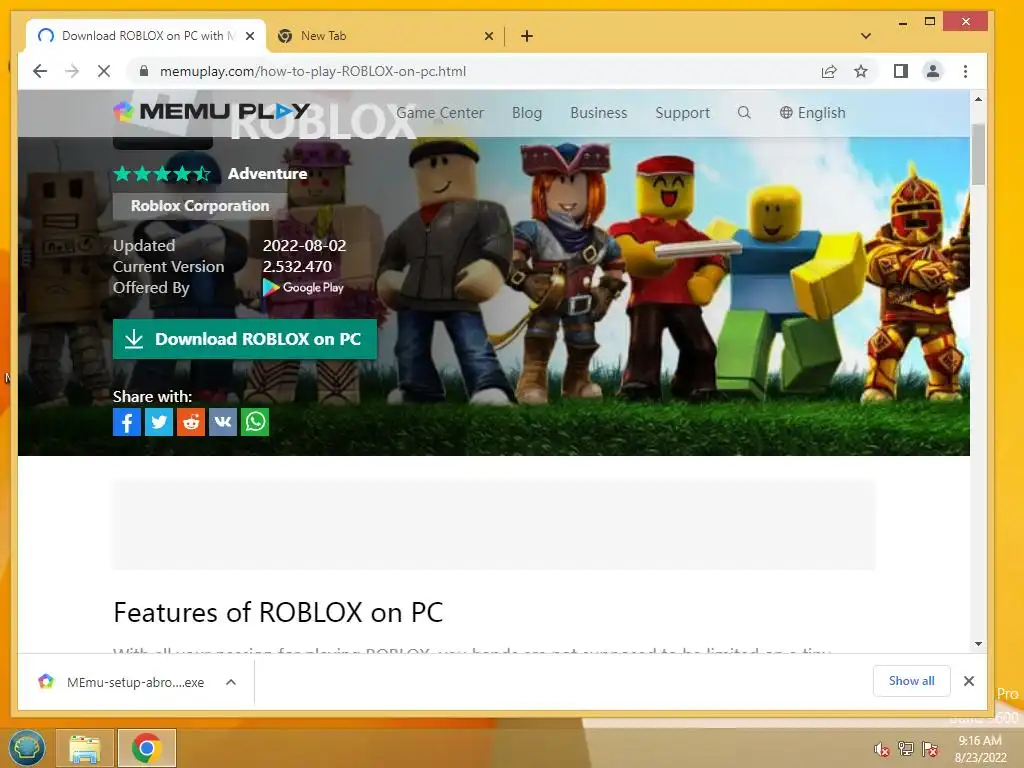The height and width of the screenshot is (768, 1024).
Task: Go back using the browser back arrow
Action: (x=40, y=71)
